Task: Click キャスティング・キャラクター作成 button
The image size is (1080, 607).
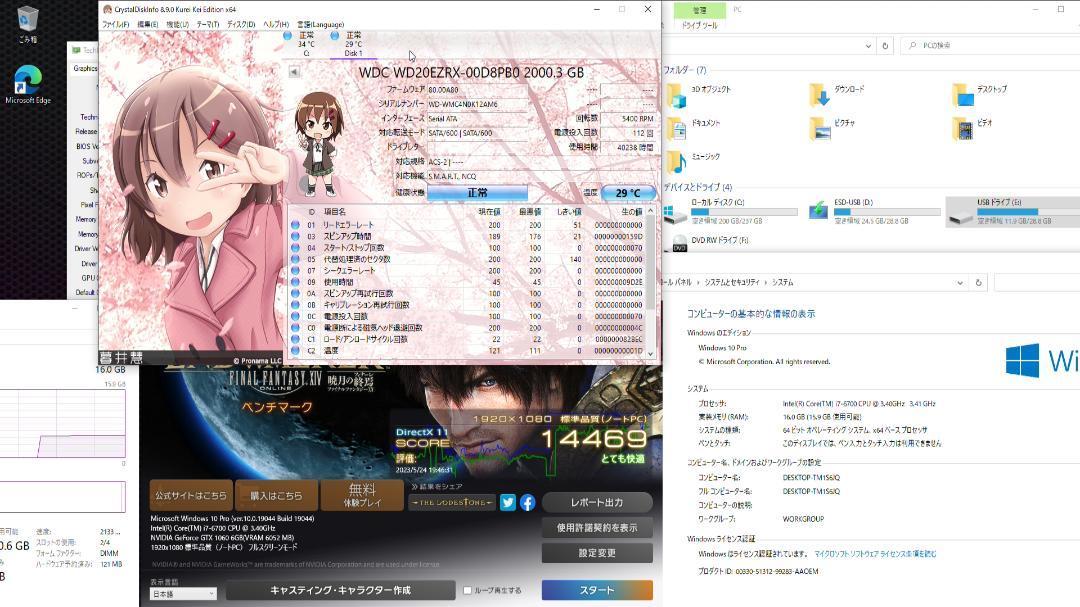Action: pyautogui.click(x=340, y=590)
